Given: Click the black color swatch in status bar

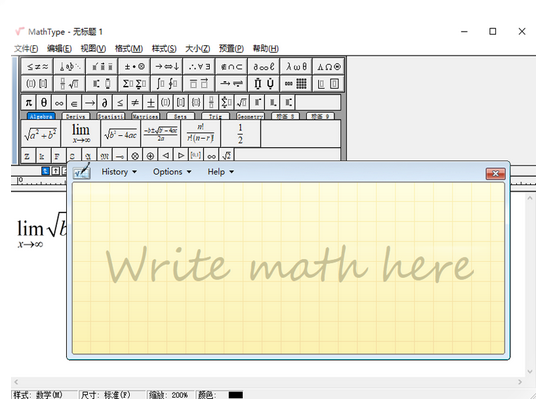Looking at the screenshot, I should [x=236, y=395].
